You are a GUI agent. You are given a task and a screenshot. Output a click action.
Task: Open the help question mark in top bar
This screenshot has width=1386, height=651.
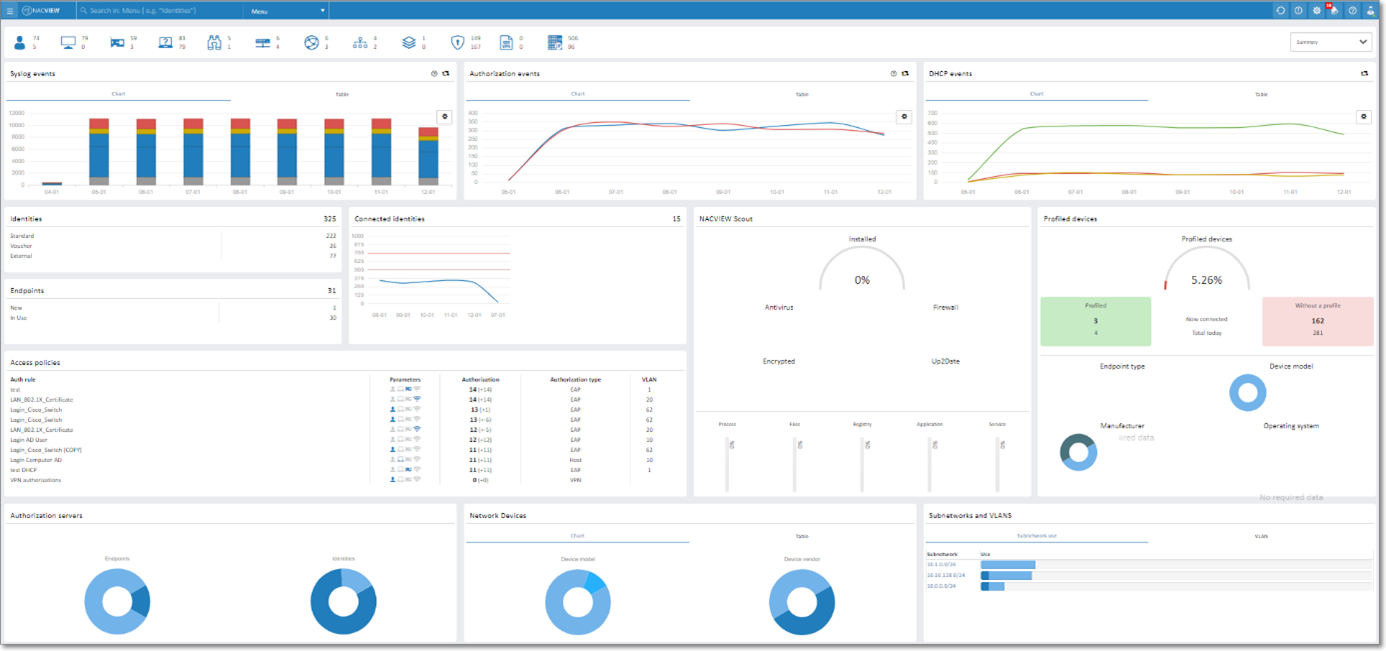click(1352, 11)
